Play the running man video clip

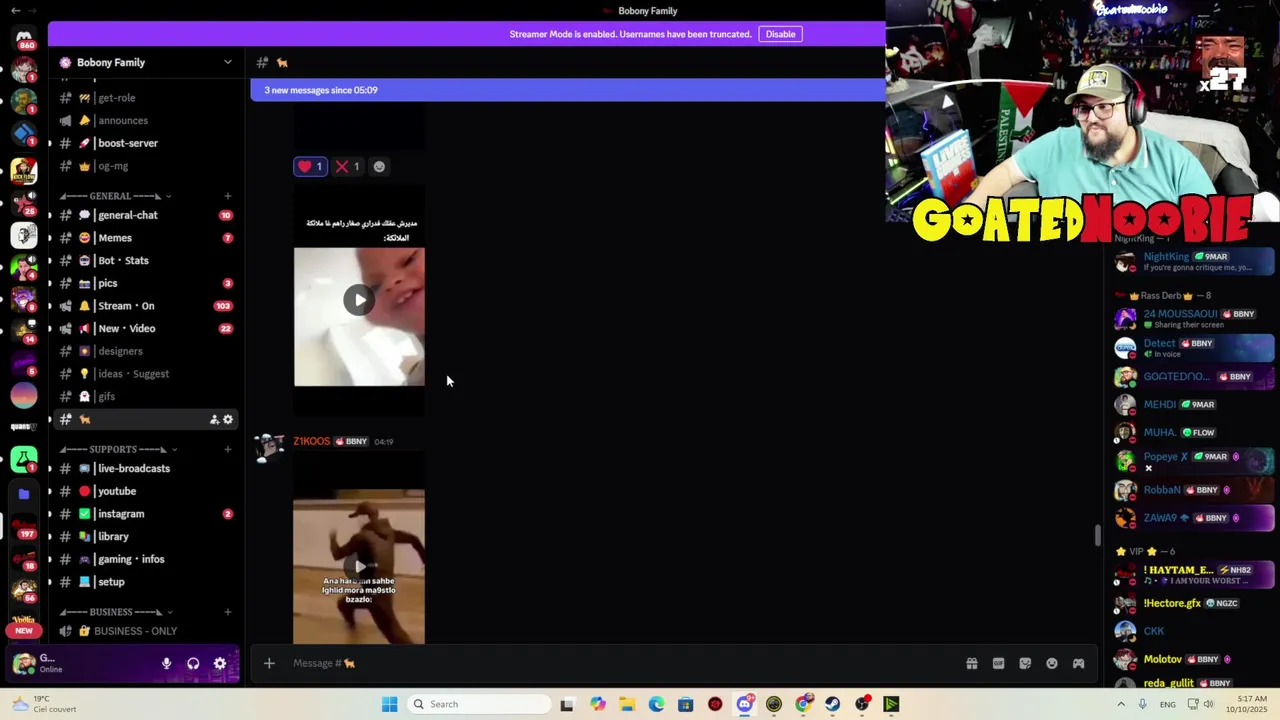point(359,566)
